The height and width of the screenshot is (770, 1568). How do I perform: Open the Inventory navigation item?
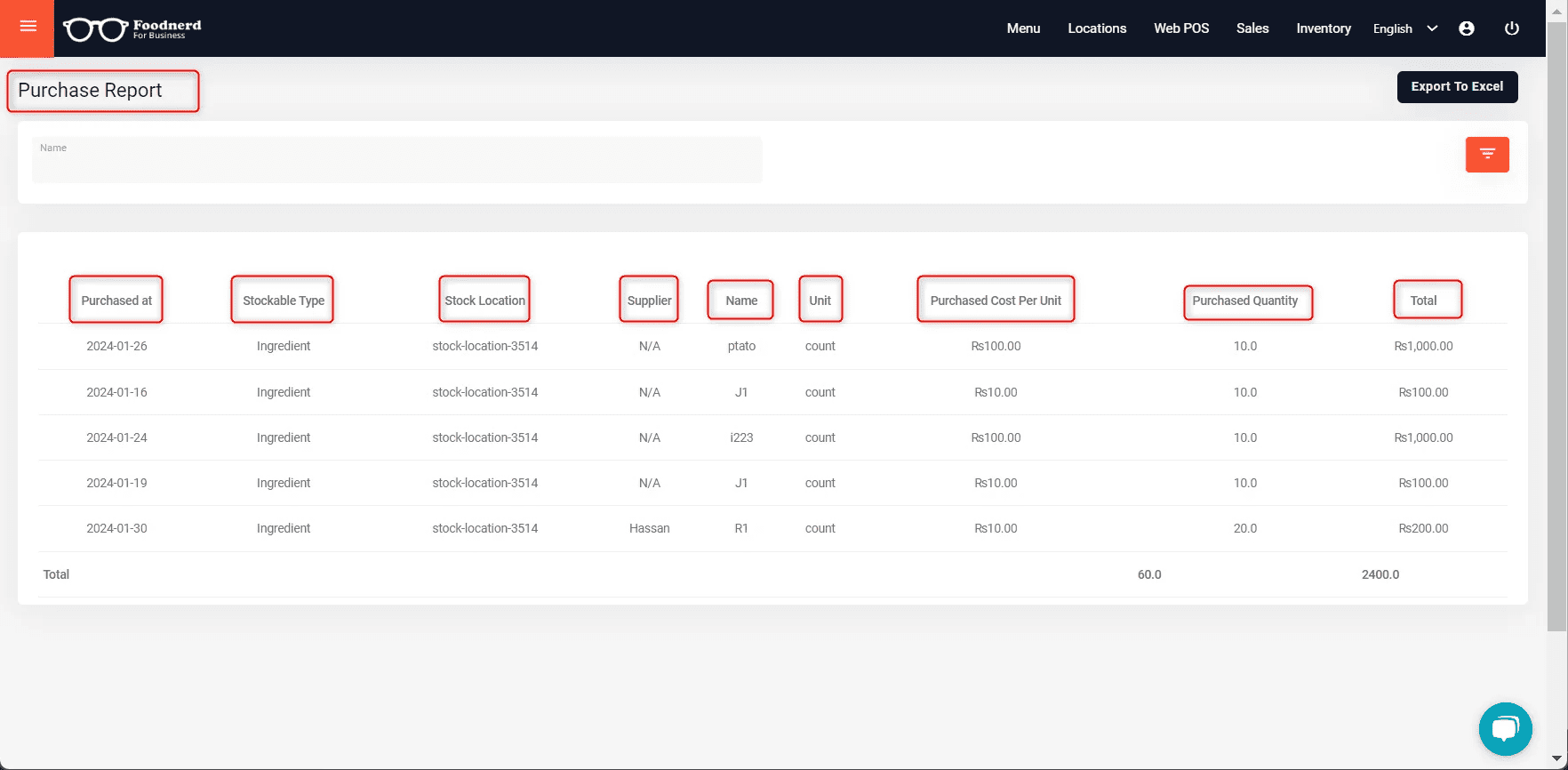pyautogui.click(x=1324, y=28)
